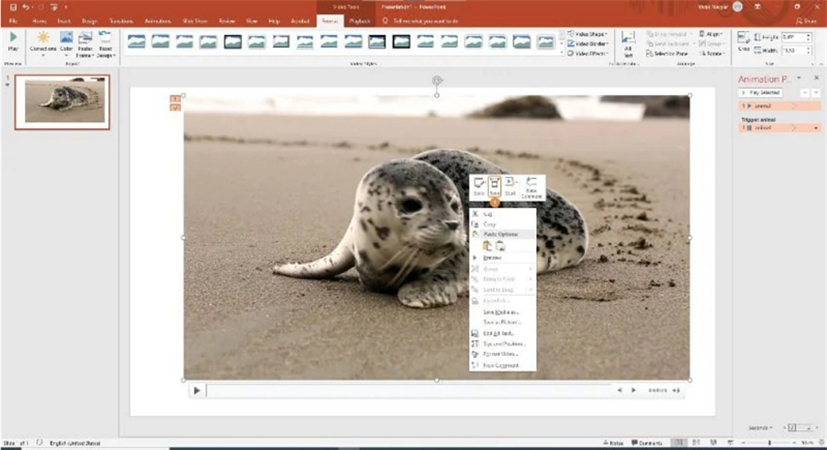Click the Style icon in the mini toolbar

(x=479, y=186)
